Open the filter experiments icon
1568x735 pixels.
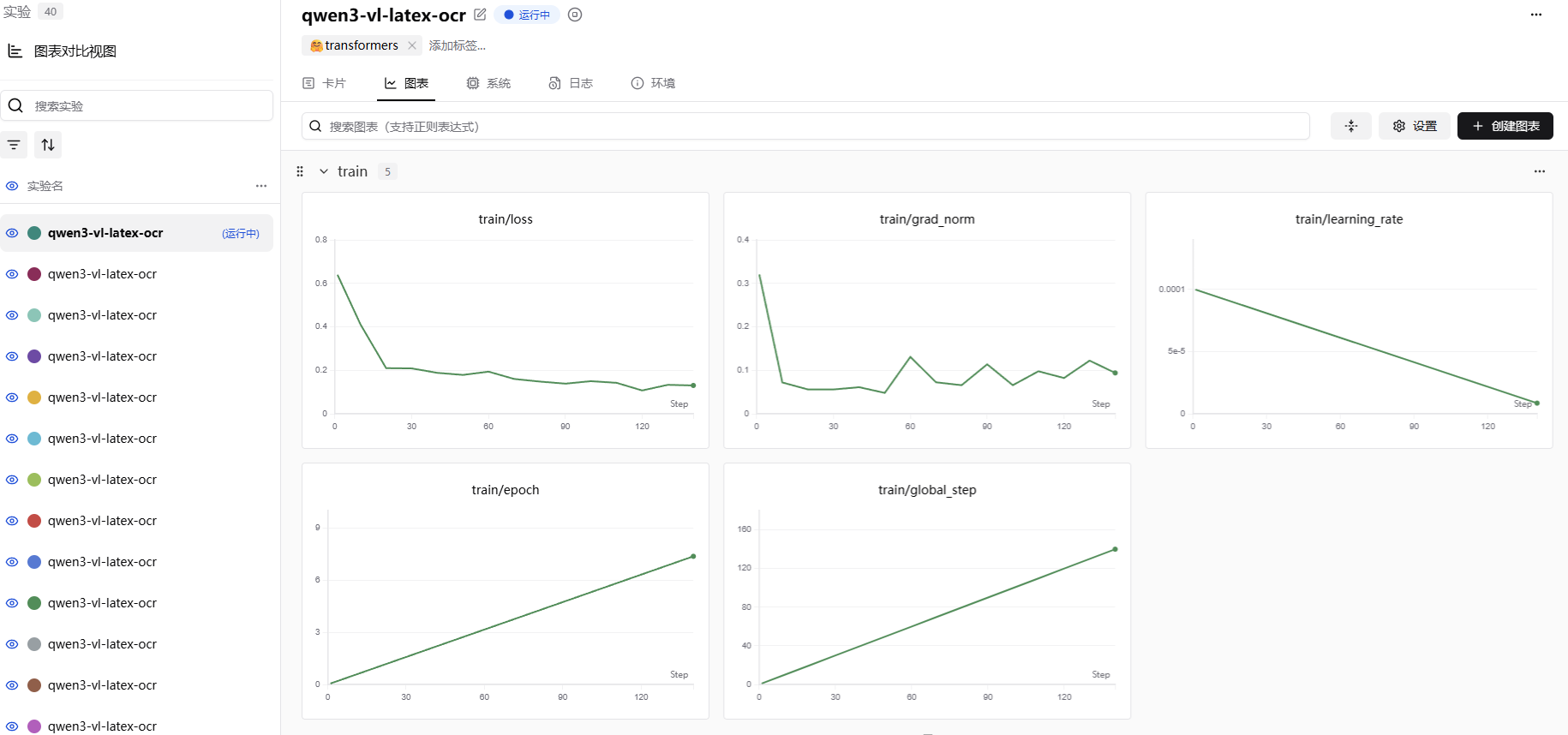[14, 145]
